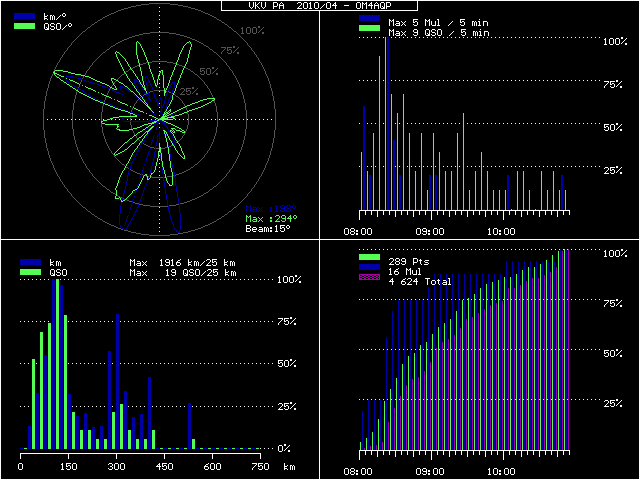Click the blue Max :198° text
This screenshot has height=480, width=640.
pyautogui.click(x=271, y=208)
